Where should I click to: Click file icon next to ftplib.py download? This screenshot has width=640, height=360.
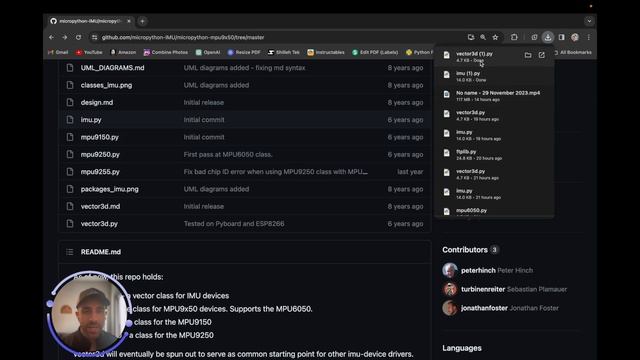(447, 153)
